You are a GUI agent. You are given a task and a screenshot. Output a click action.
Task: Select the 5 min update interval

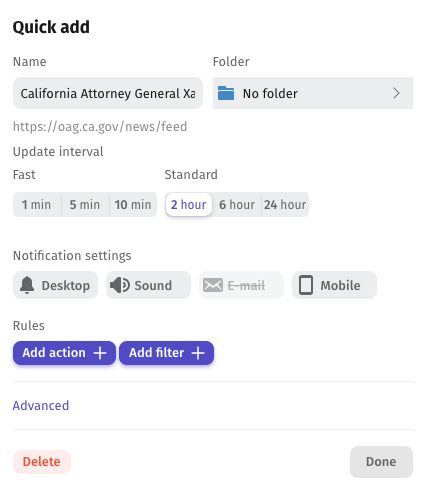(x=85, y=204)
